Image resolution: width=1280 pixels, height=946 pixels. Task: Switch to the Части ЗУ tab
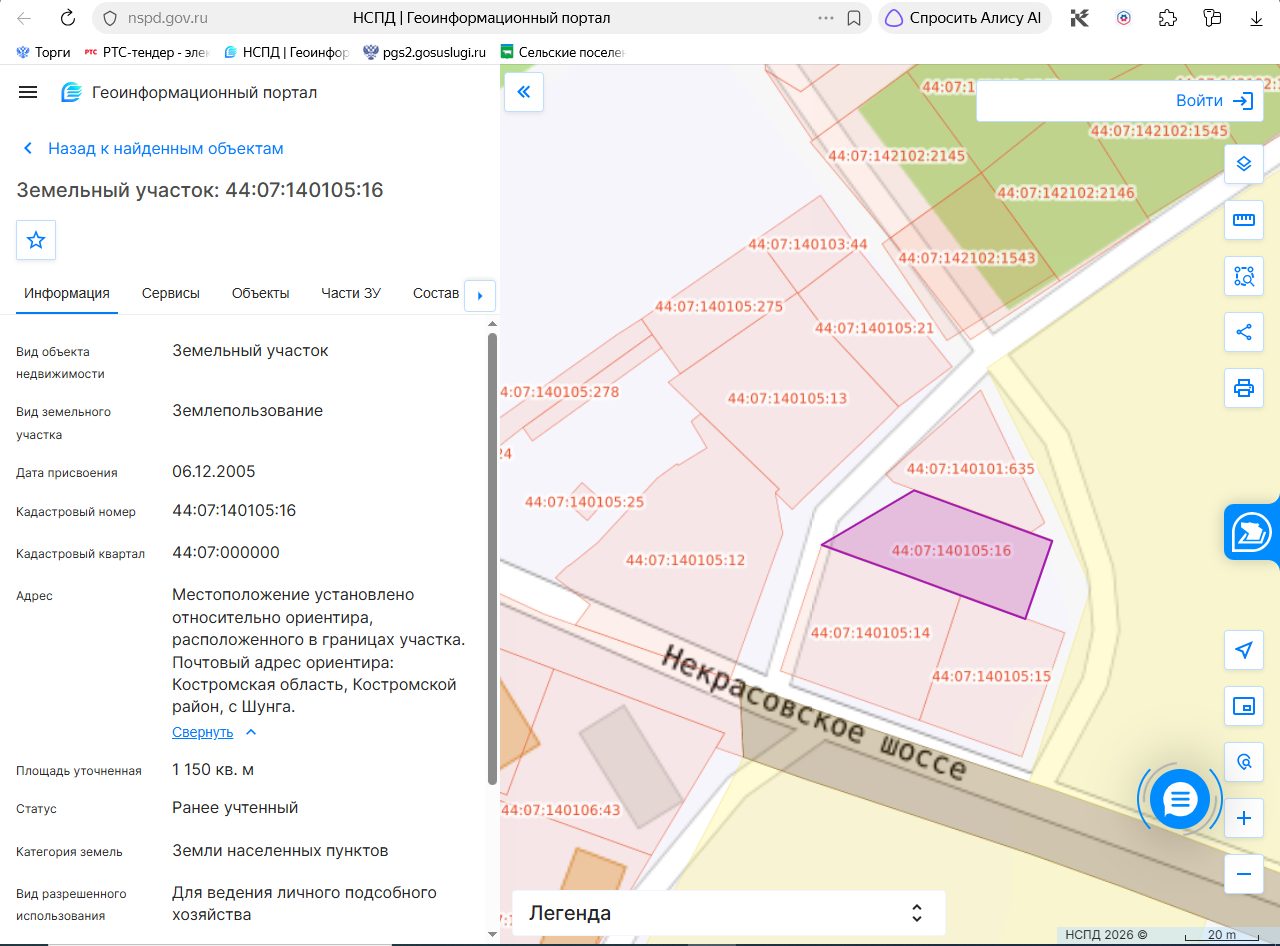pyautogui.click(x=351, y=293)
